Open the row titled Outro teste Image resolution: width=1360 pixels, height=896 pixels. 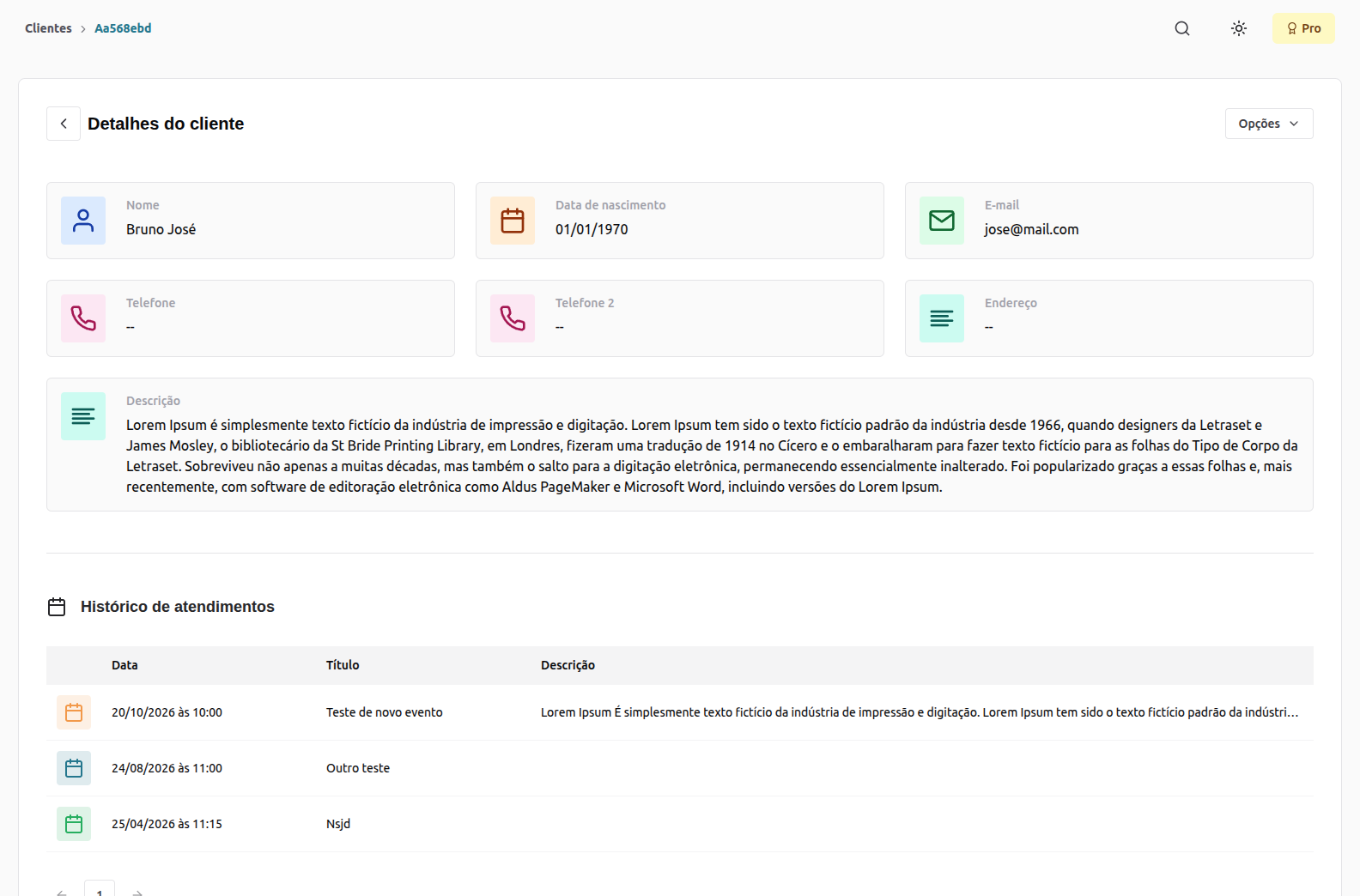pyautogui.click(x=358, y=768)
